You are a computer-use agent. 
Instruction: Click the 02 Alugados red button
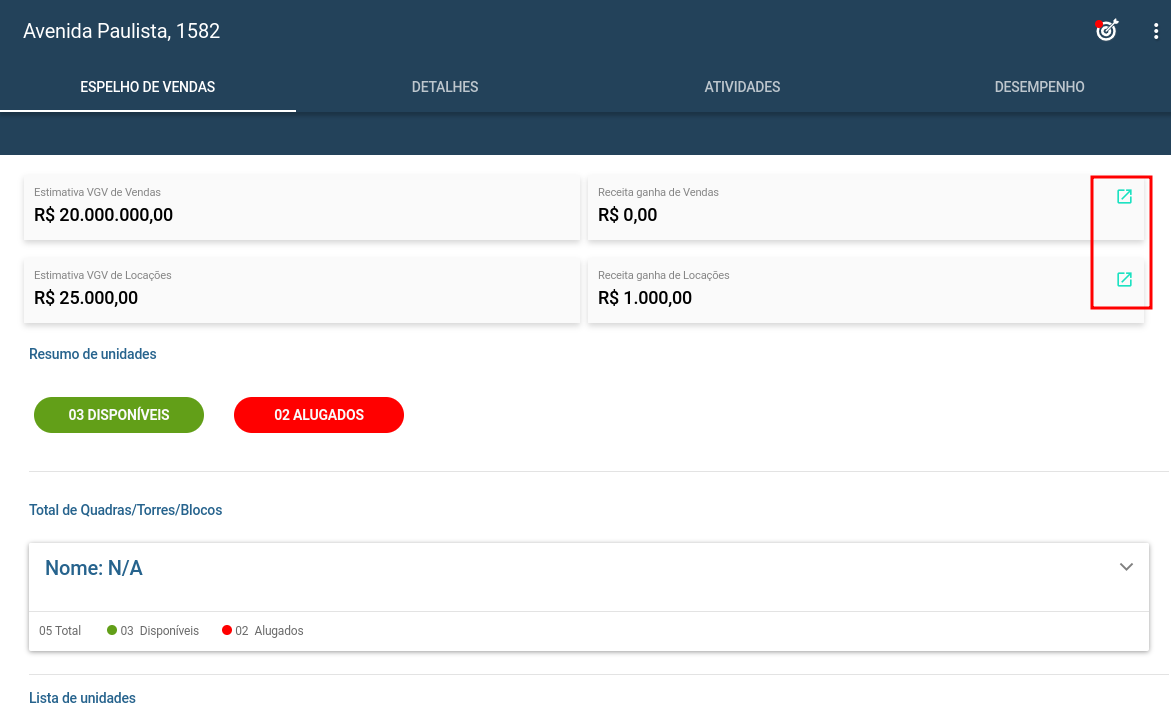(319, 415)
